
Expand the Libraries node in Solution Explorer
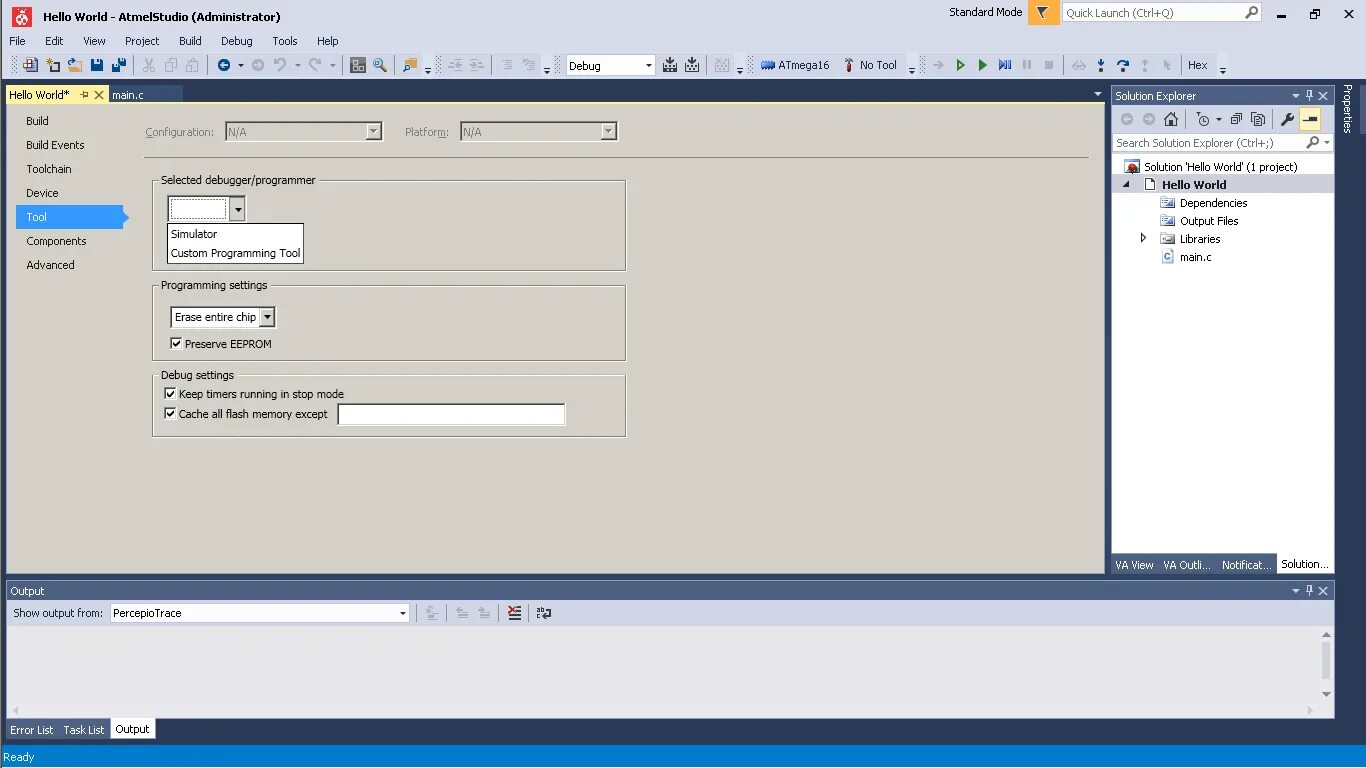point(1144,238)
